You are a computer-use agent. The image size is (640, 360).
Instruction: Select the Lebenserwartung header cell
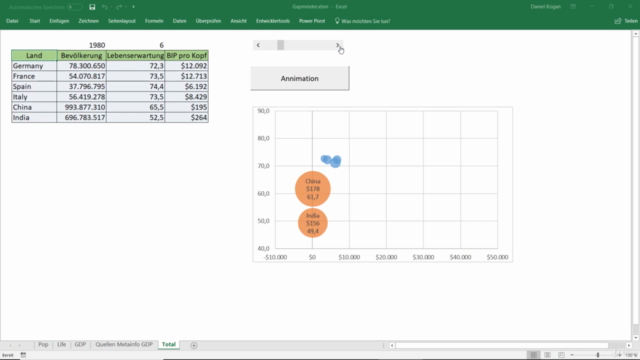(x=136, y=56)
